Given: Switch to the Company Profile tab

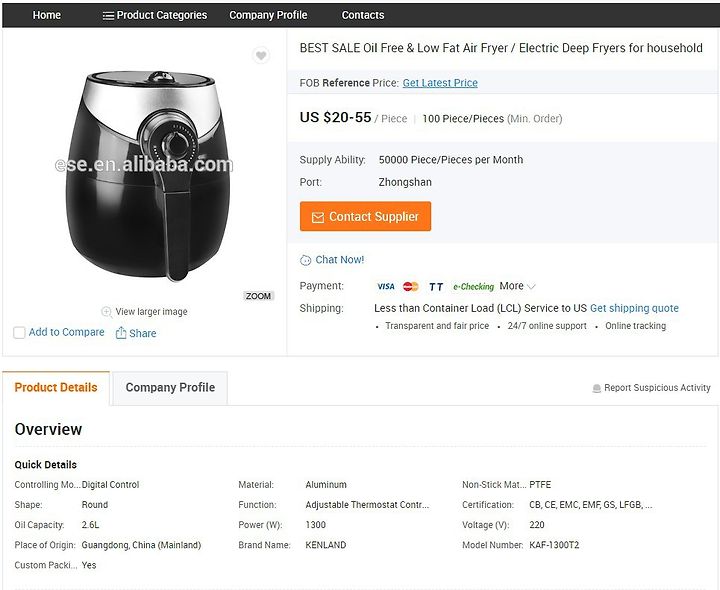Looking at the screenshot, I should (x=170, y=388).
